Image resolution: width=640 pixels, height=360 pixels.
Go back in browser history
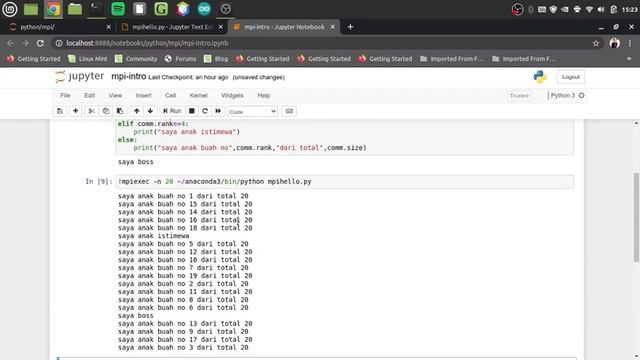(10, 43)
